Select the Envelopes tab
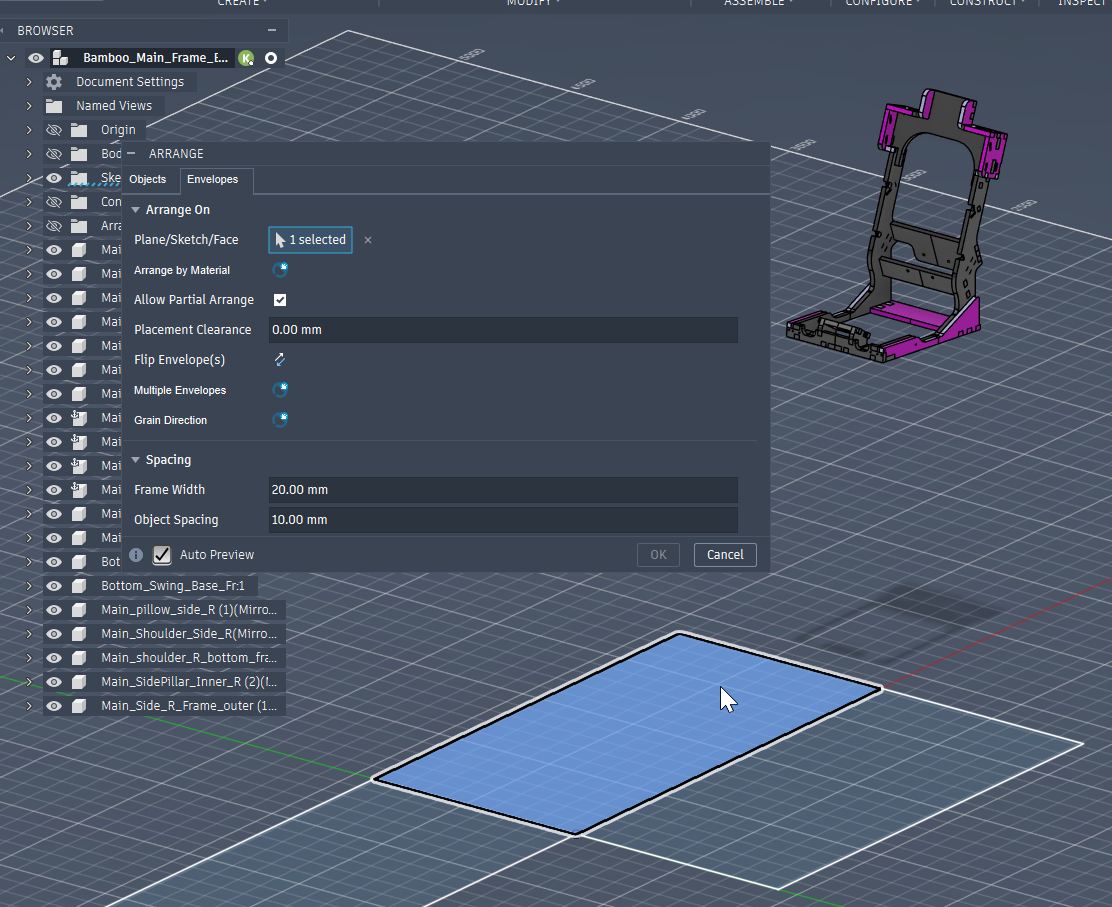The image size is (1112, 907). (213, 180)
